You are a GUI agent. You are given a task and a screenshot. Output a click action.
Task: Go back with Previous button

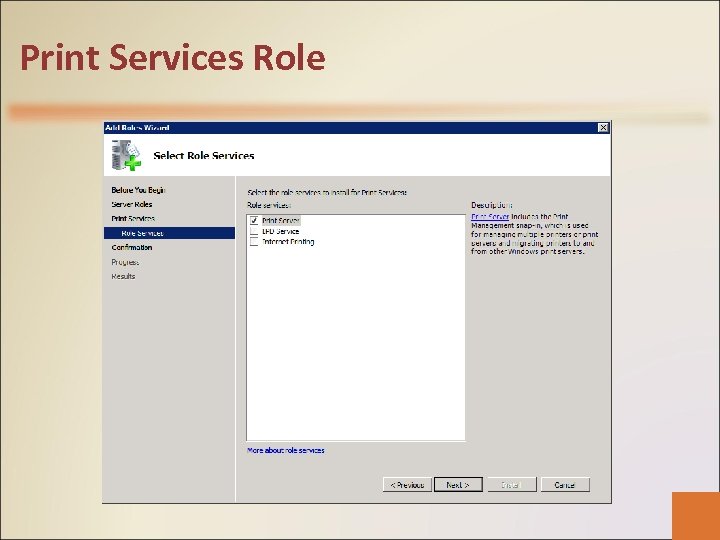coord(407,485)
